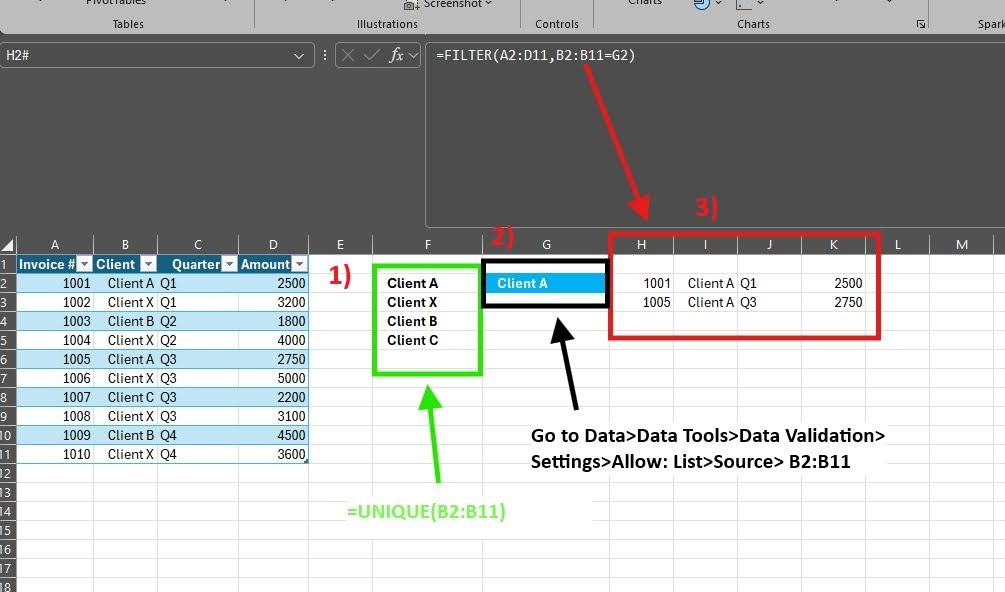
Task: Click the vertical dots handle beside Name Box
Action: [x=325, y=56]
